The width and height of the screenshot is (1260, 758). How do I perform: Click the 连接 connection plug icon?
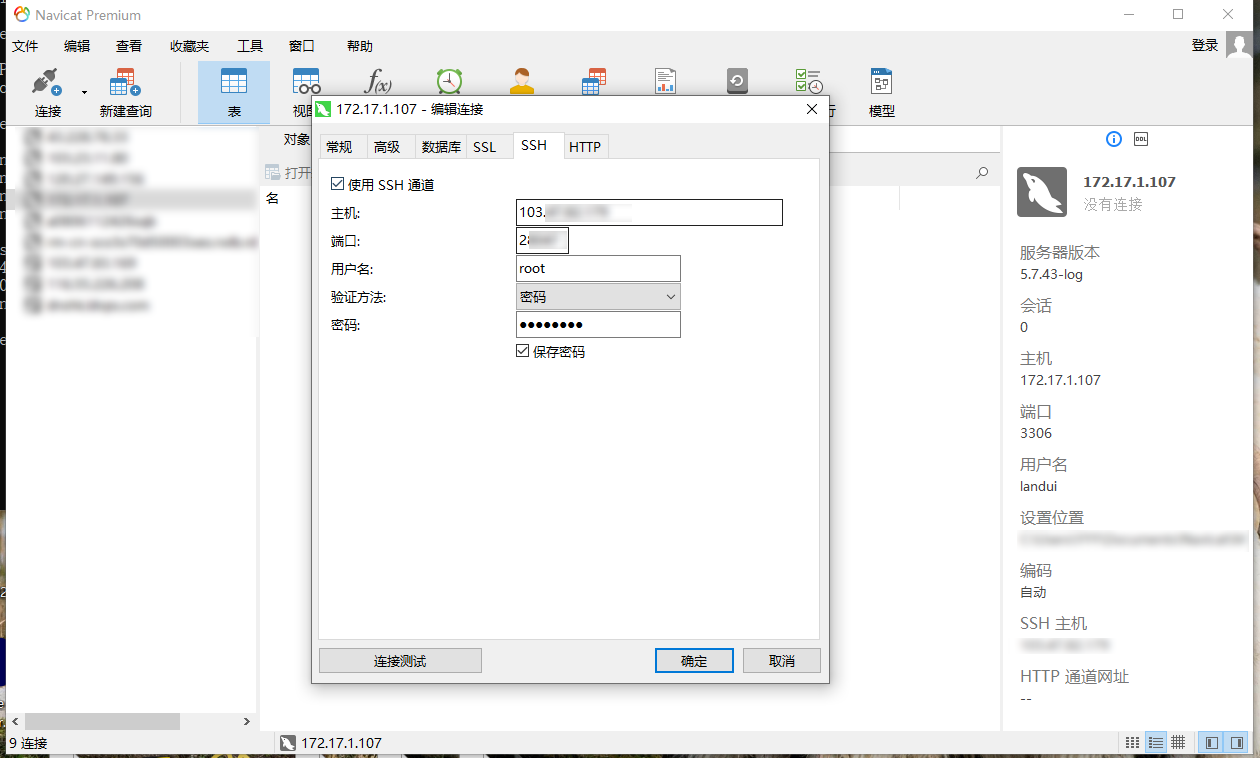47,82
